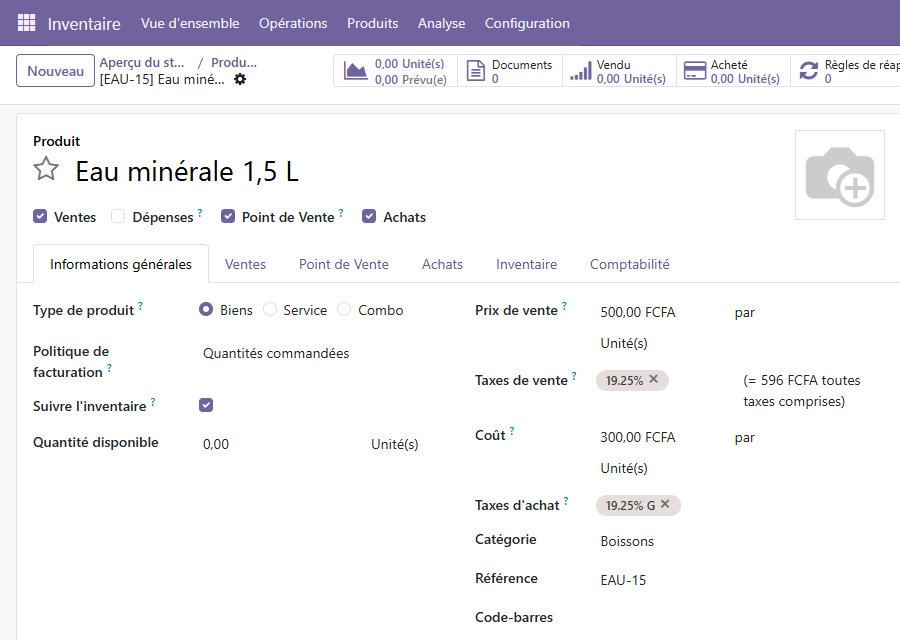Show help tooltip for Taxes d'achat

(x=566, y=501)
